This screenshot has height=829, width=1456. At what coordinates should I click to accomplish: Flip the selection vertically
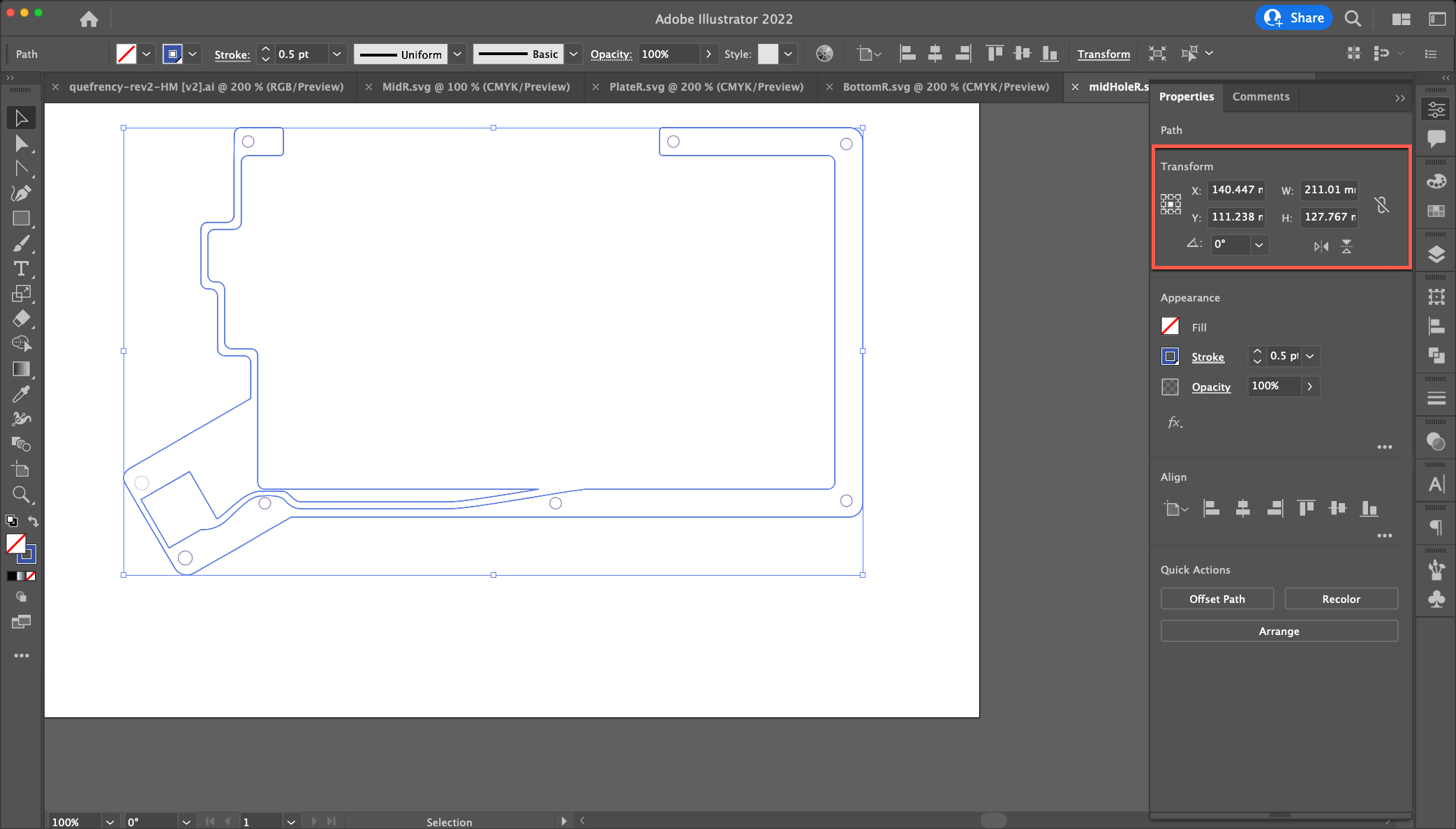point(1347,246)
